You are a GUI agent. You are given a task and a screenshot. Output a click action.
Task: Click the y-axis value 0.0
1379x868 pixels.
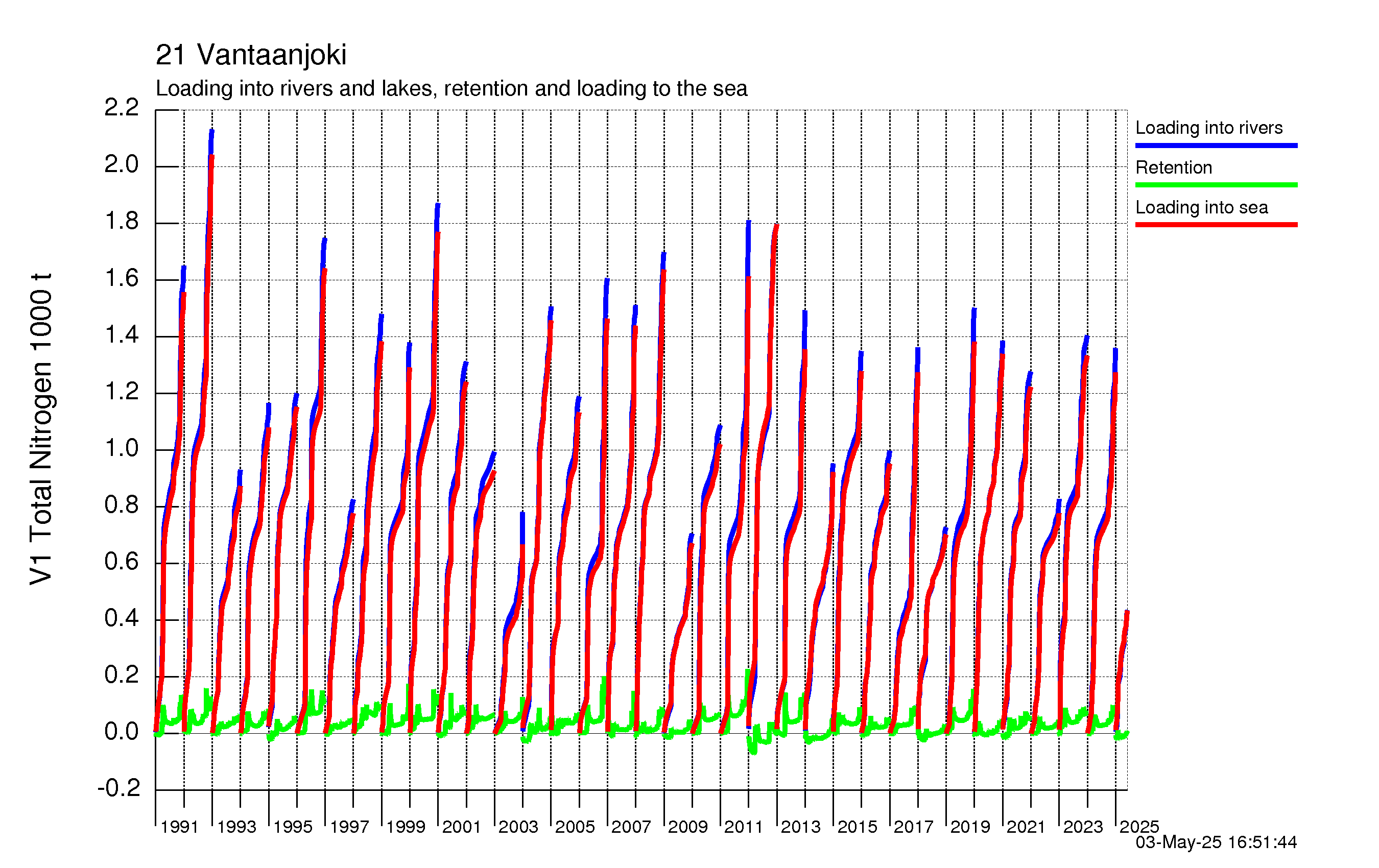point(122,732)
